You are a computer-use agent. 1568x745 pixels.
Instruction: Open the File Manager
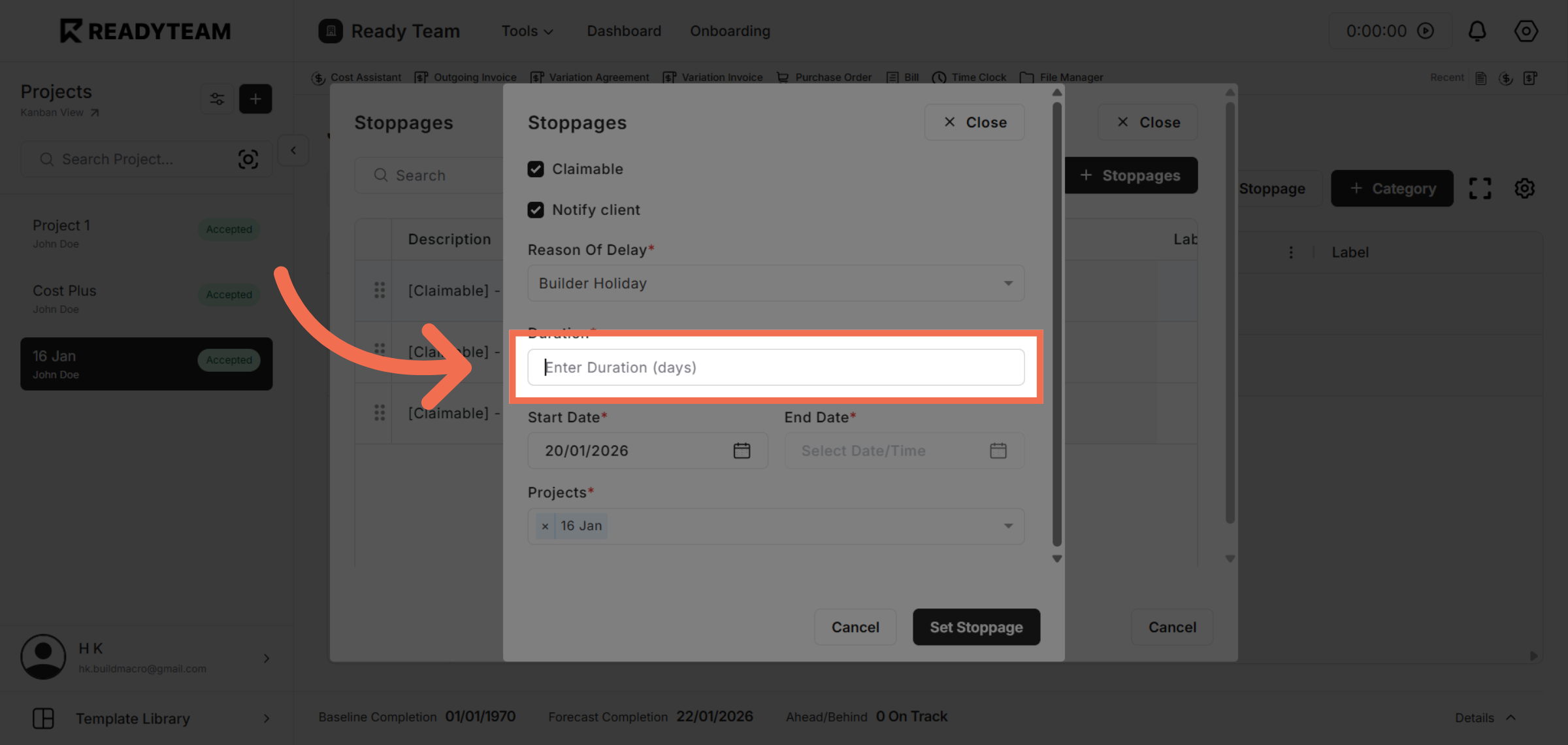pos(1062,77)
